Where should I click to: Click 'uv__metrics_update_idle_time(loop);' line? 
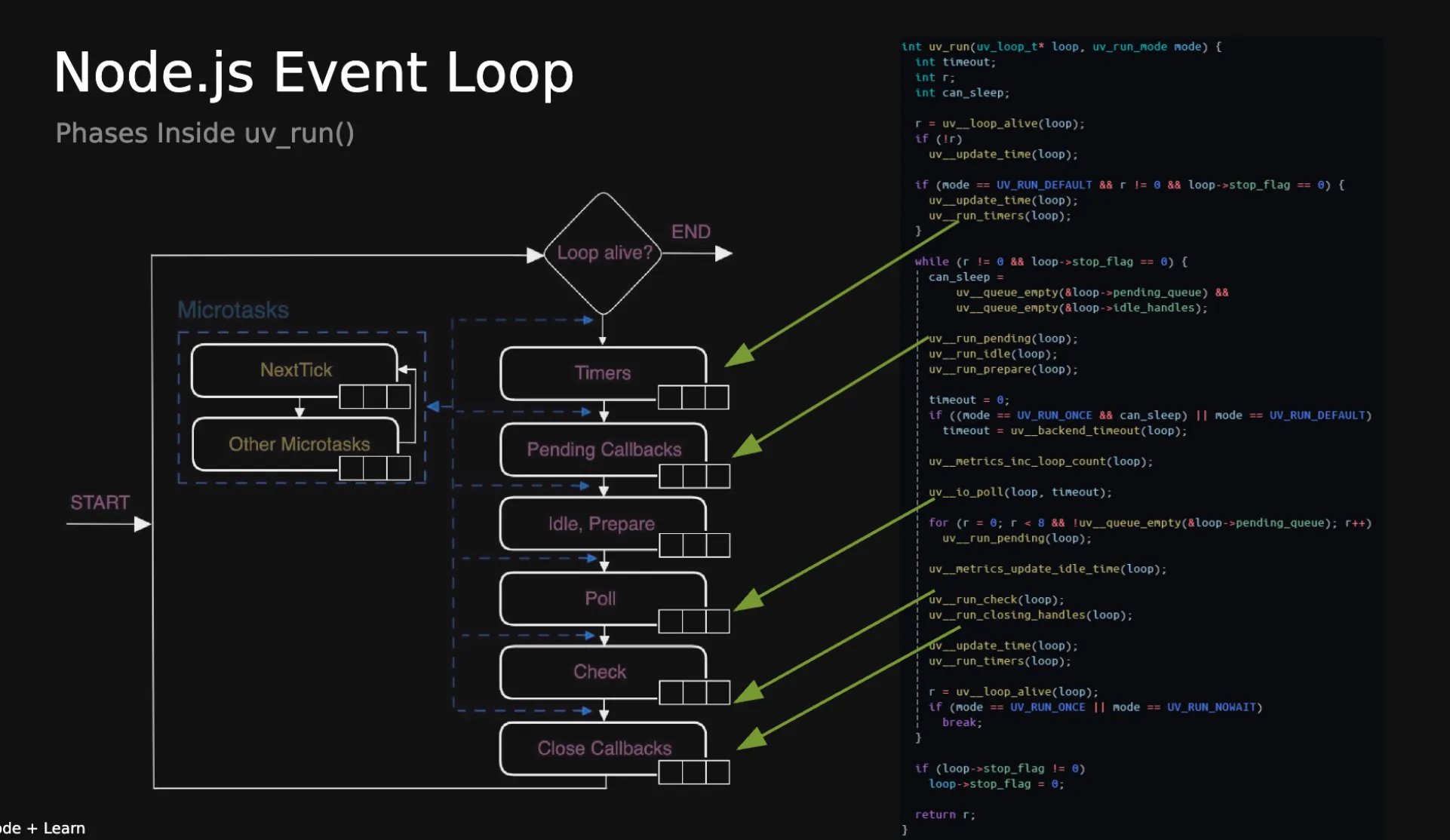point(1048,569)
